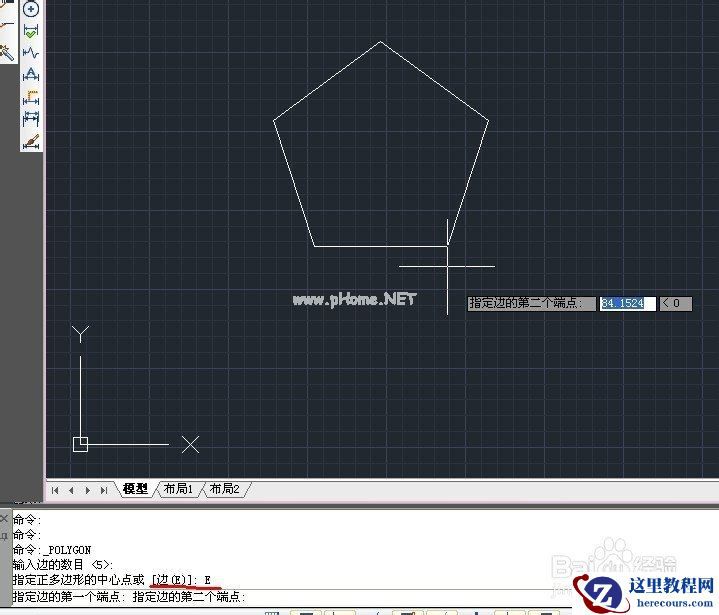Open the dimension Inspection tool
This screenshot has width=719, height=615.
[31, 31]
